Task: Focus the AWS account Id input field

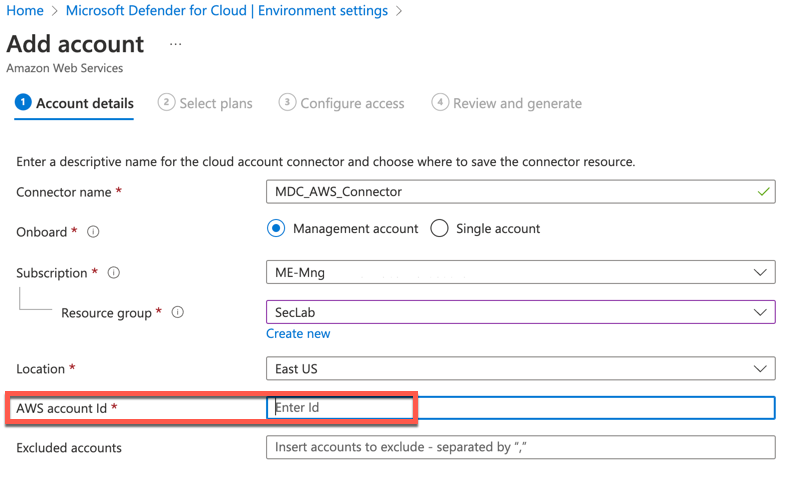Action: click(x=521, y=408)
